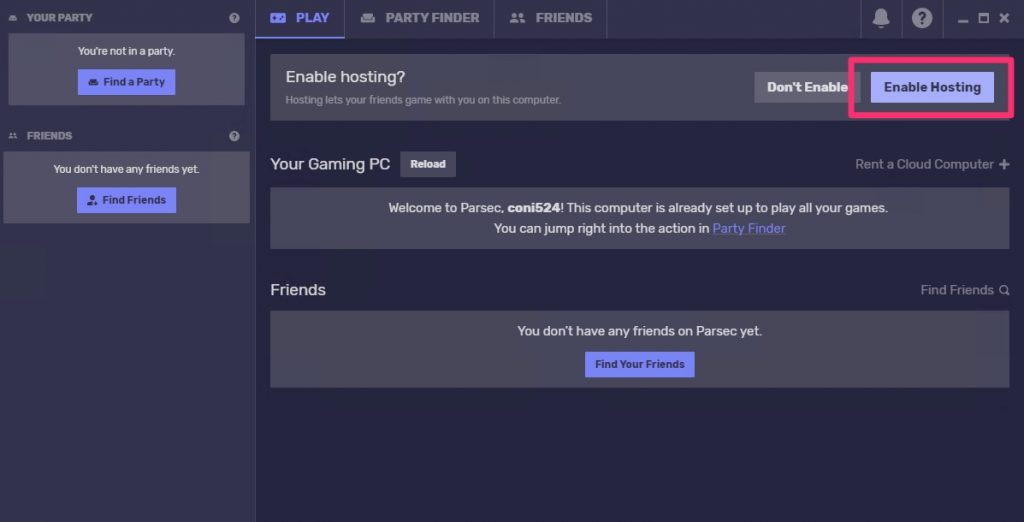Open the Party Finder tab
1024x522 pixels.
coord(420,18)
